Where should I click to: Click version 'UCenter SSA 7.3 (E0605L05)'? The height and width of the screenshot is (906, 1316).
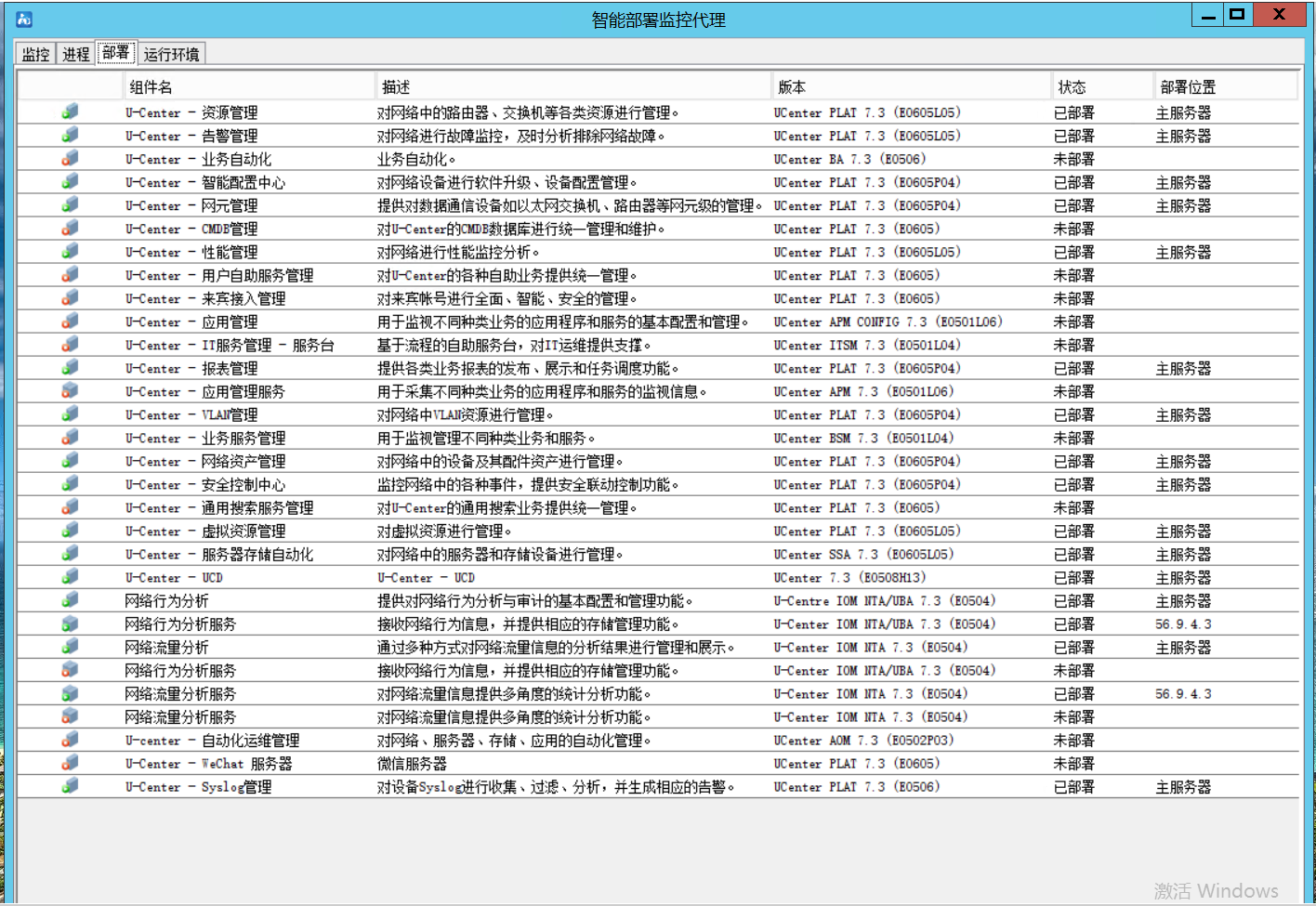click(x=863, y=554)
